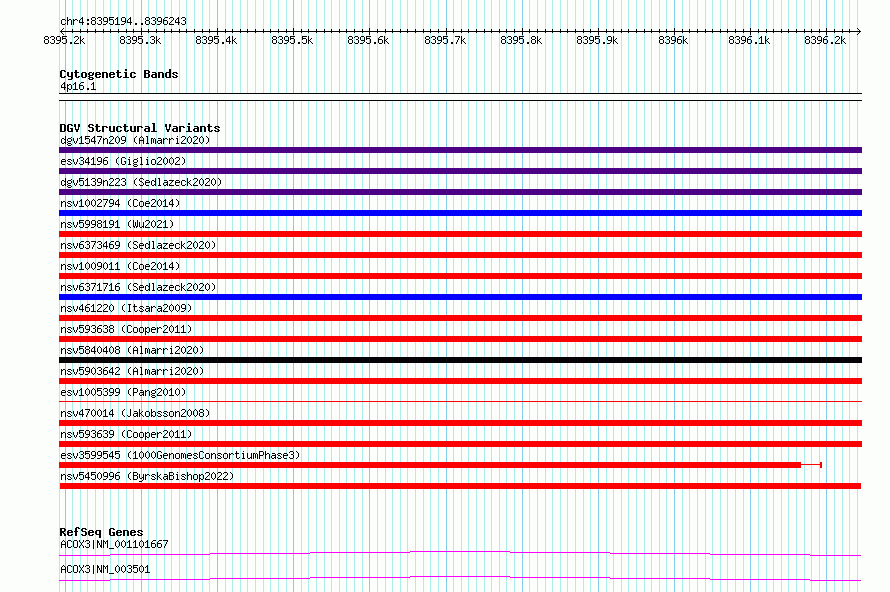This screenshot has width=890, height=592.
Task: Click the magenta transcript line of ACOX3|NM_001101667
Action: point(460,553)
